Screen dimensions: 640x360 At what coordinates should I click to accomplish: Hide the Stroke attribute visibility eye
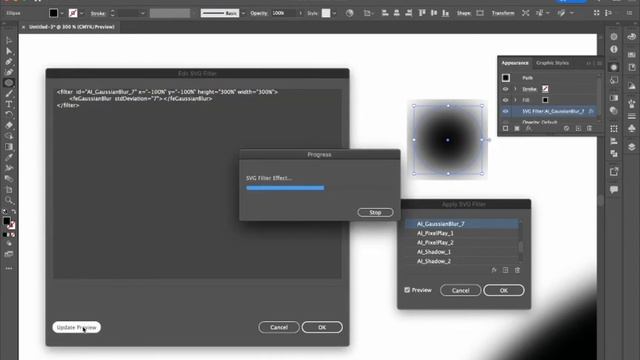point(505,89)
